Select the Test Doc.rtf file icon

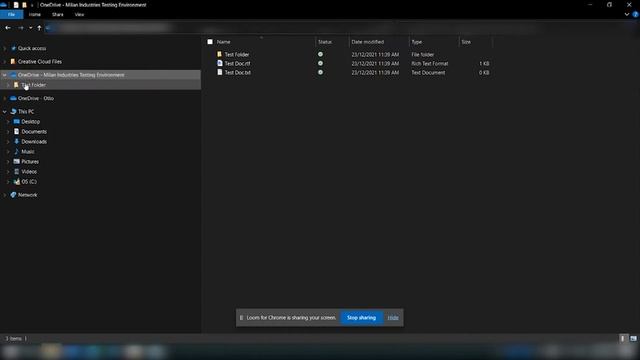(x=220, y=63)
